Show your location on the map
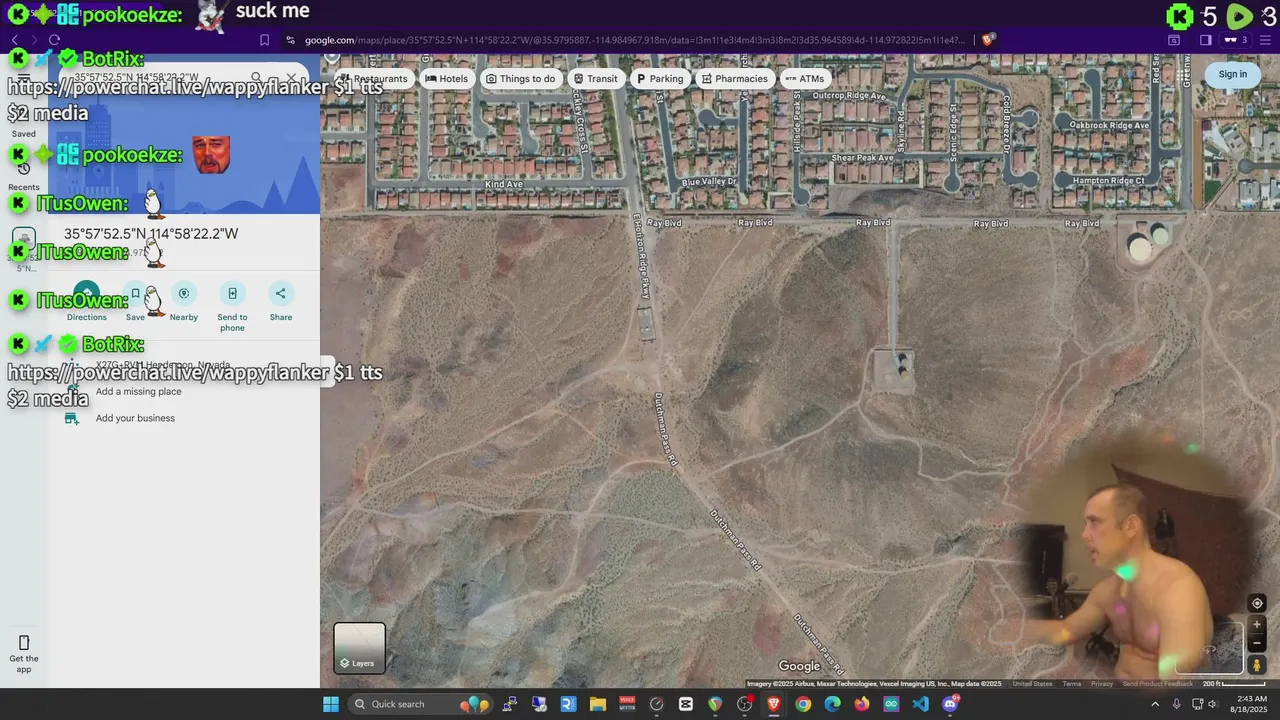This screenshot has width=1280, height=720. point(1257,603)
